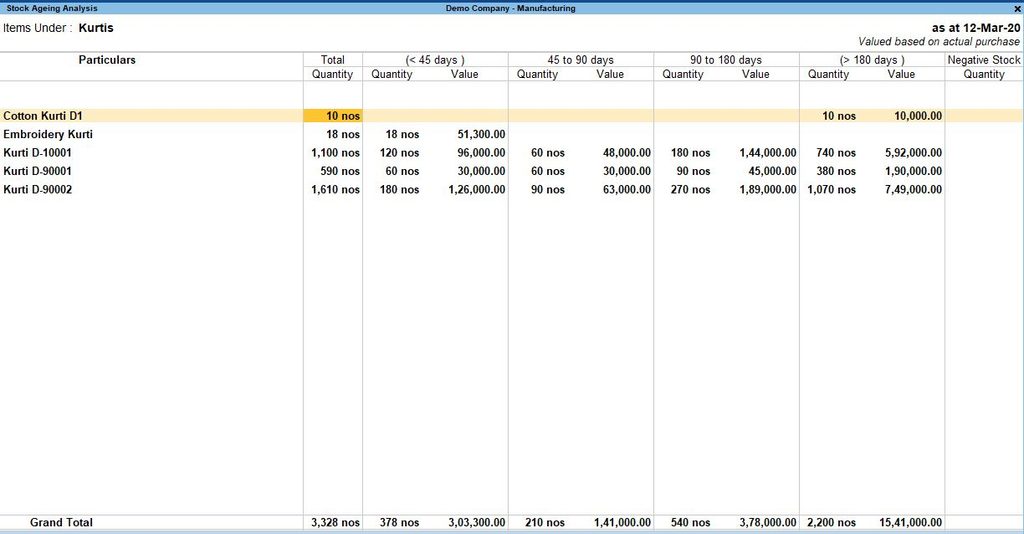Viewport: 1024px width, 534px height.
Task: Click the 10,000.00 value for Cotton Kurti D1
Action: [918, 116]
